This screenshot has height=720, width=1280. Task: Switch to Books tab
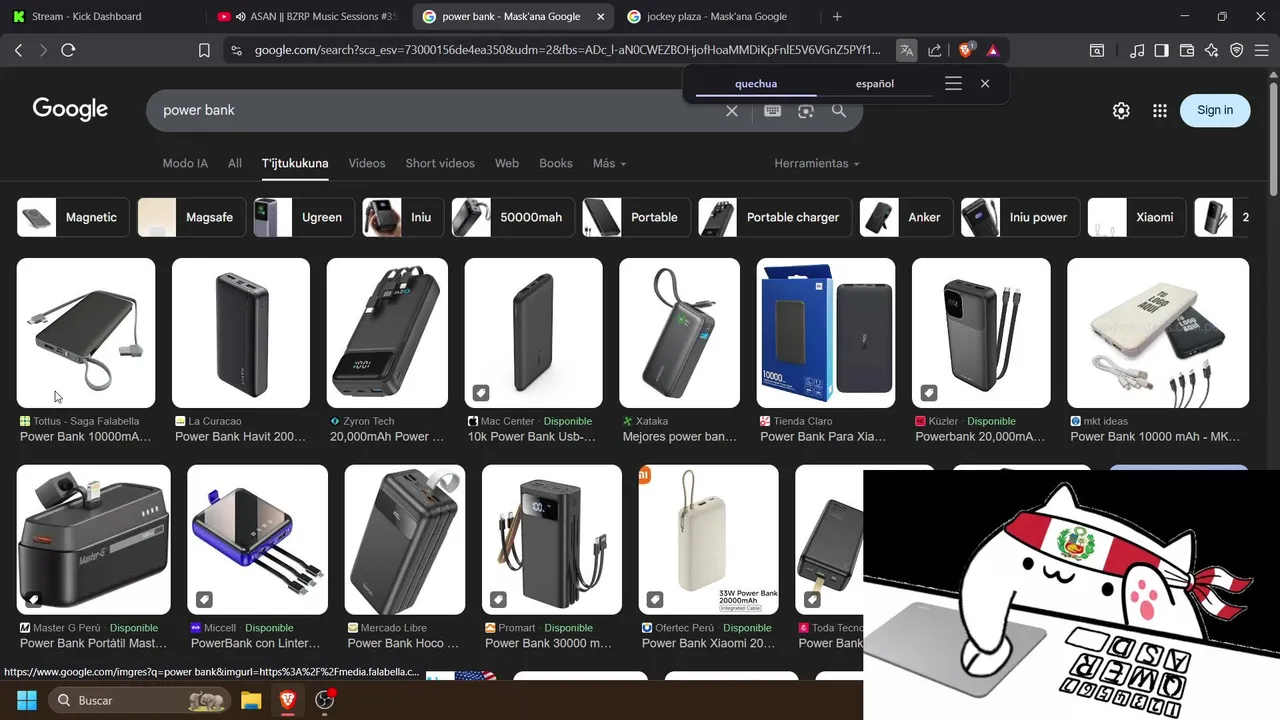pos(556,163)
